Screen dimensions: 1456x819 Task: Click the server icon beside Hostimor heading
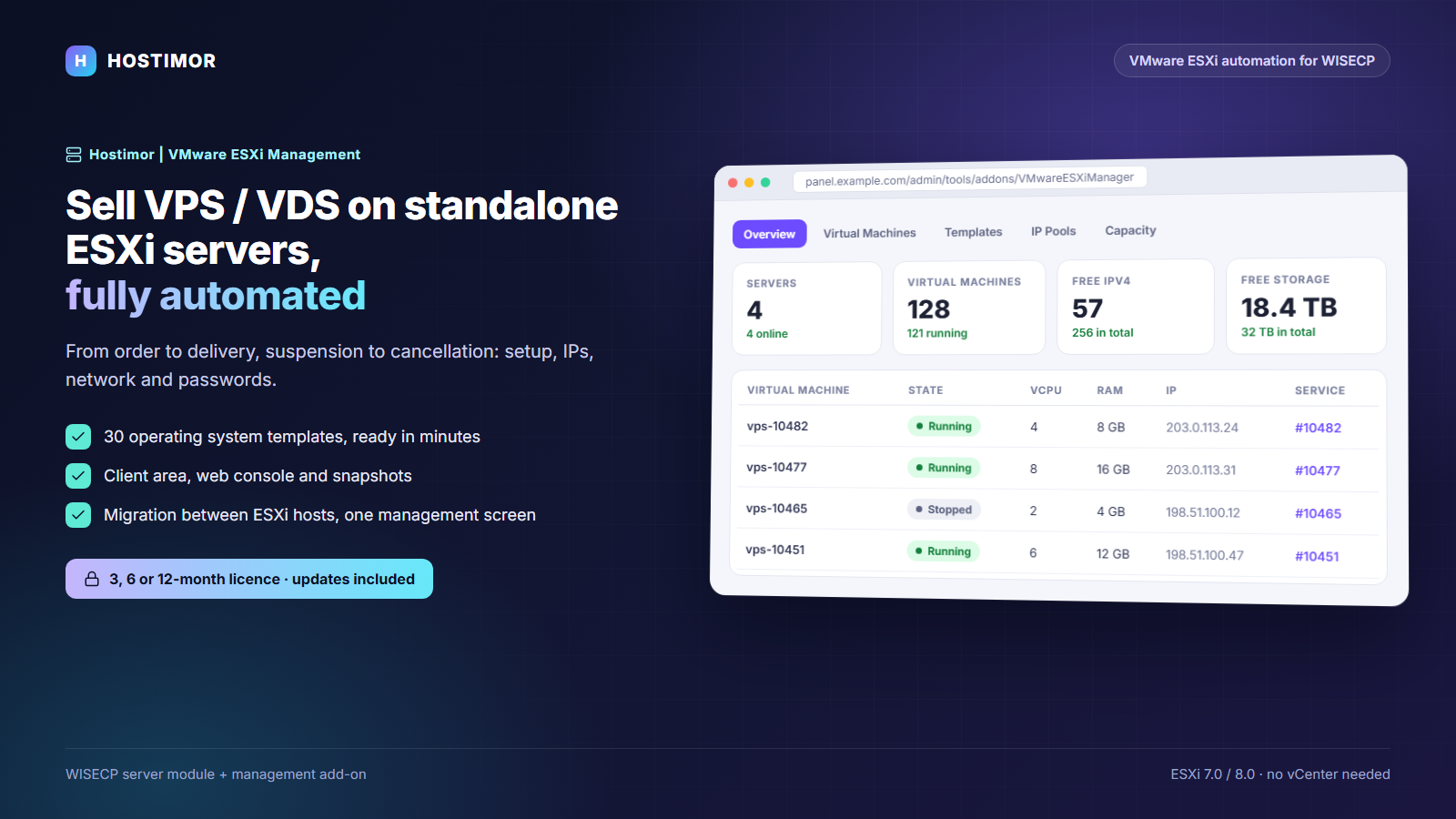(74, 155)
